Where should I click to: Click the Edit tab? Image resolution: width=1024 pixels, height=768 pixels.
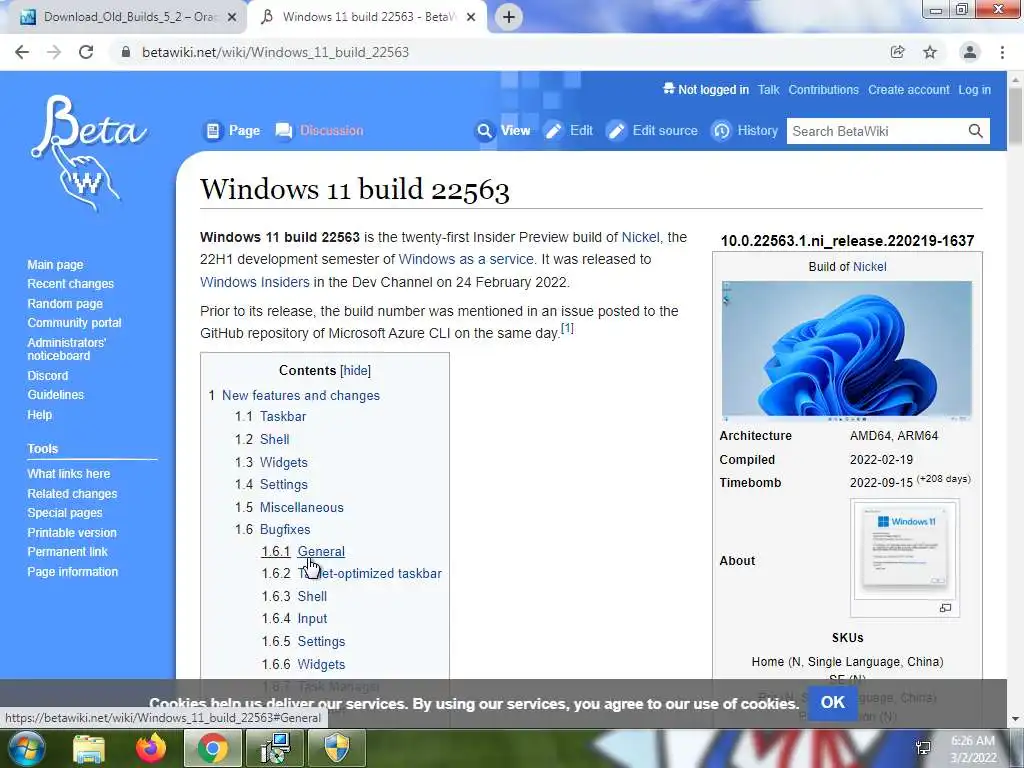[569, 131]
